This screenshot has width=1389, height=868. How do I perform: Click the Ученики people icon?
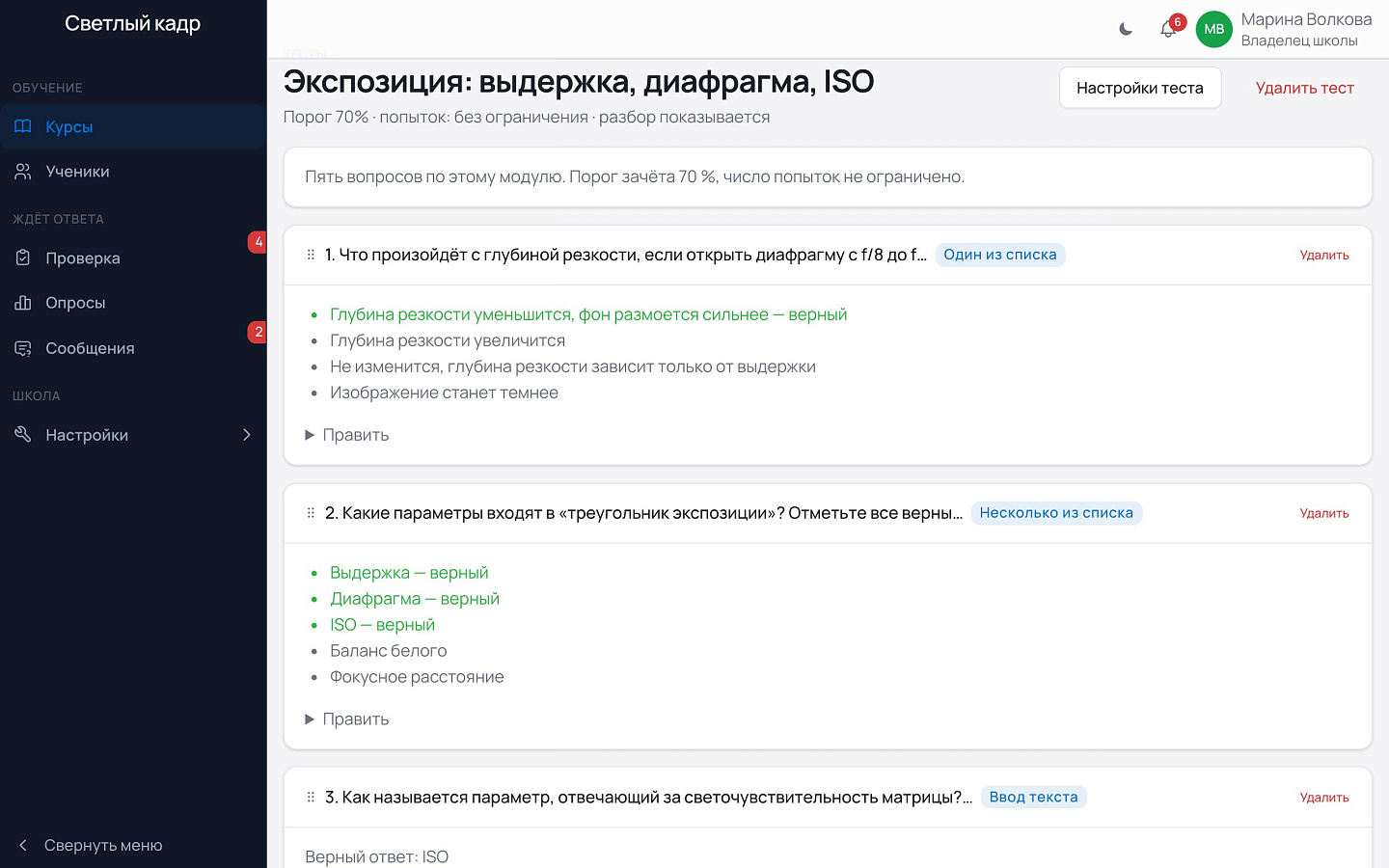tap(23, 172)
